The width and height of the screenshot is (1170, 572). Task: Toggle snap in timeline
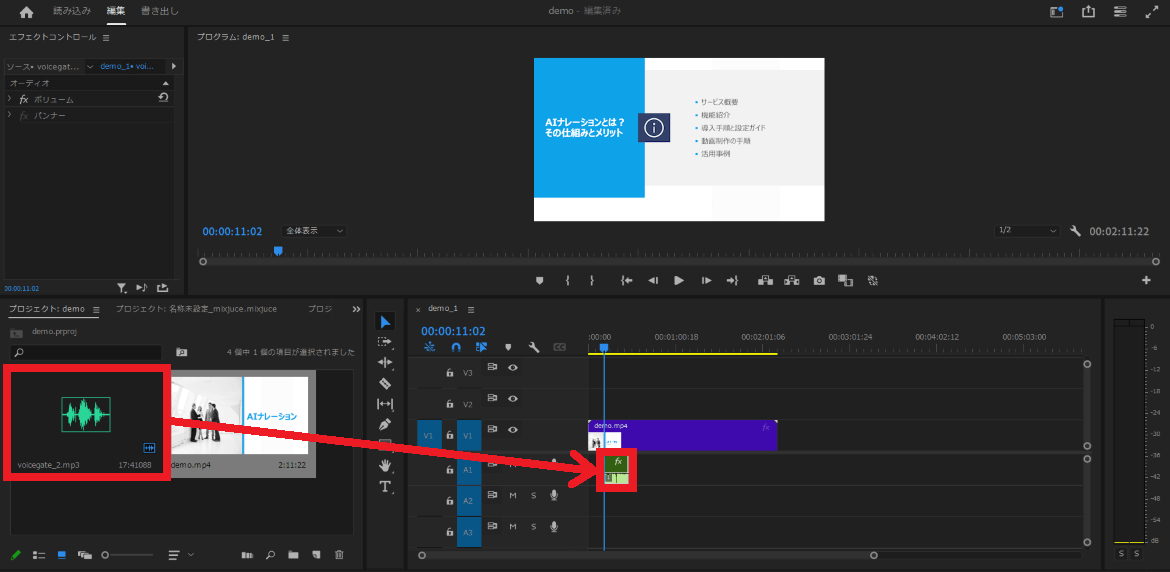tap(456, 348)
